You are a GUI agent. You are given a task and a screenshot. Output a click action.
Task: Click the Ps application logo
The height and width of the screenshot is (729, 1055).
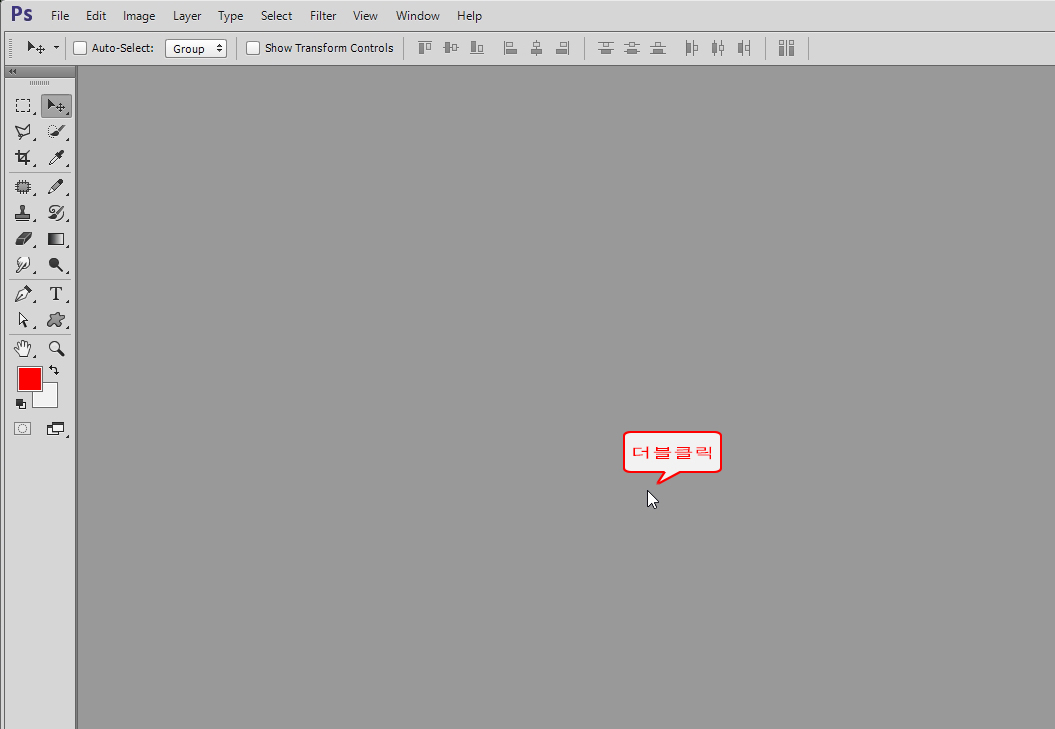pos(22,14)
